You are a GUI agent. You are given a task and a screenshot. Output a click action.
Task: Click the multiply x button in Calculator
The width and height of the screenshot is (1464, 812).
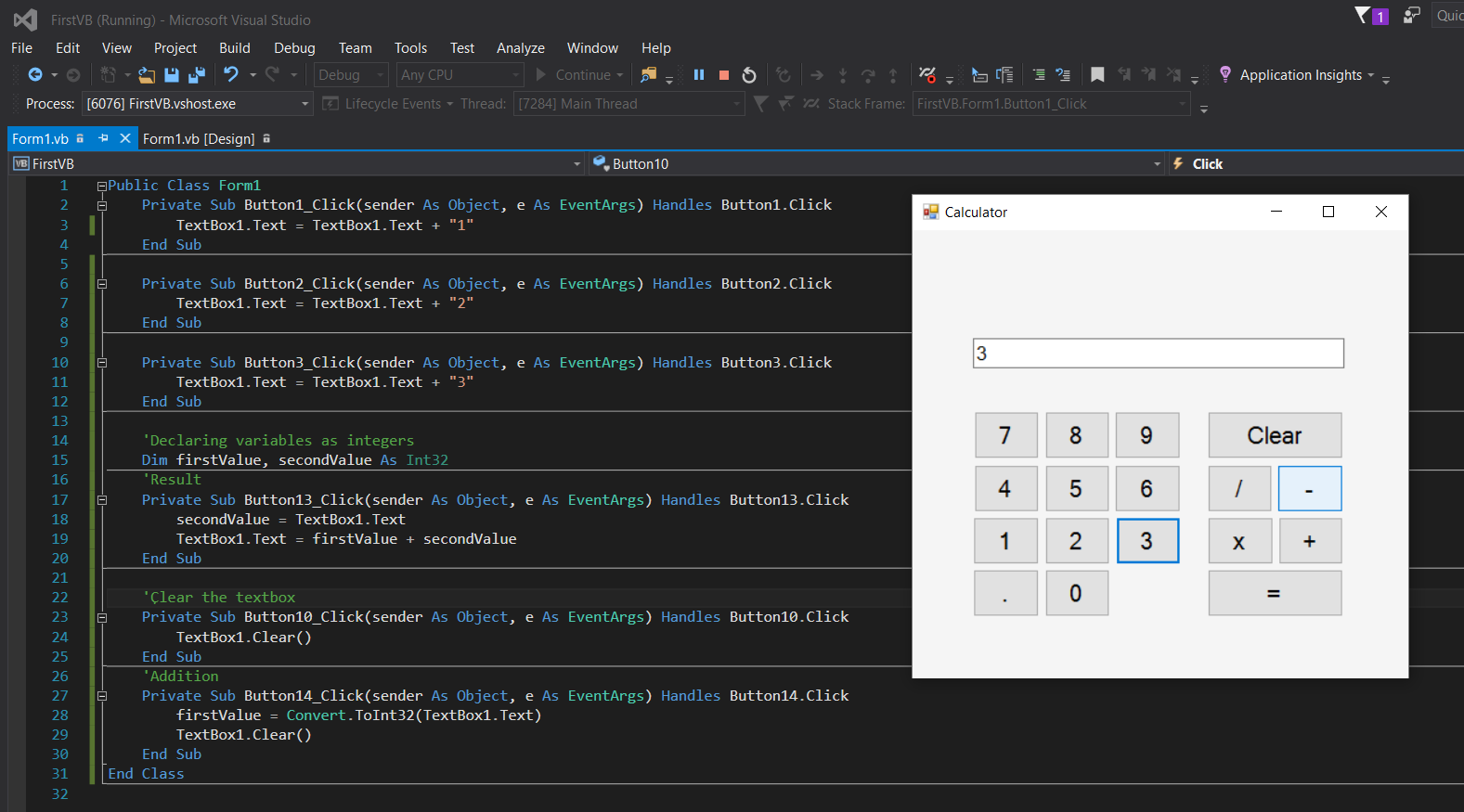(1239, 541)
